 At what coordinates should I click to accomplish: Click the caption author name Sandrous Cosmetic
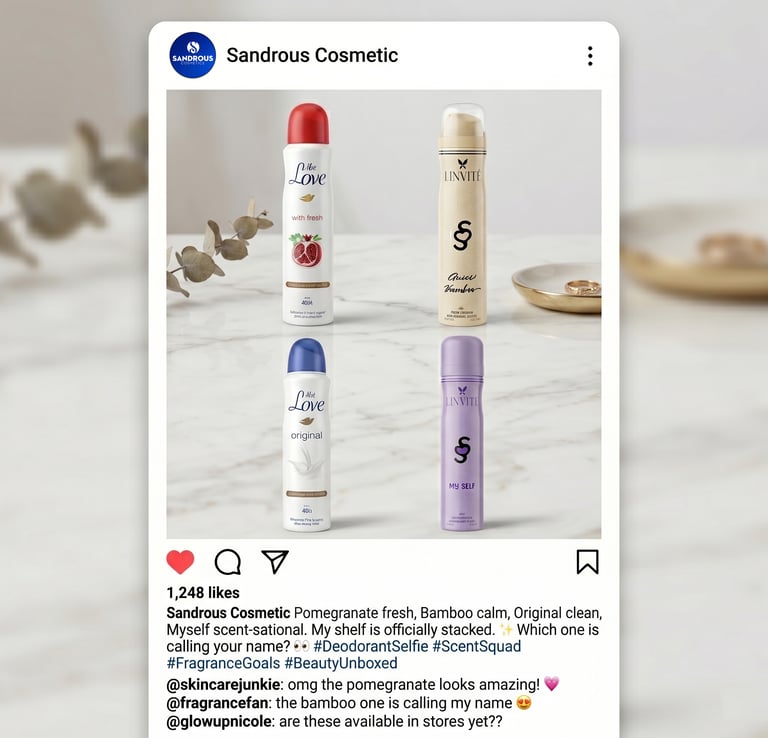click(228, 613)
